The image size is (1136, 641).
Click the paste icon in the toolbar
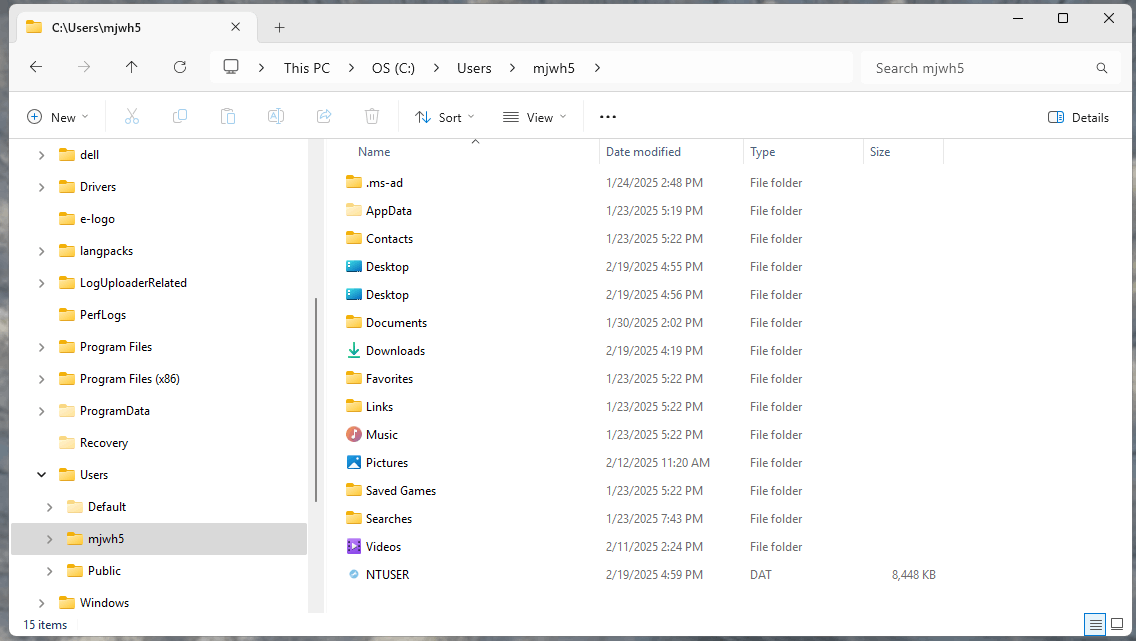click(x=228, y=116)
